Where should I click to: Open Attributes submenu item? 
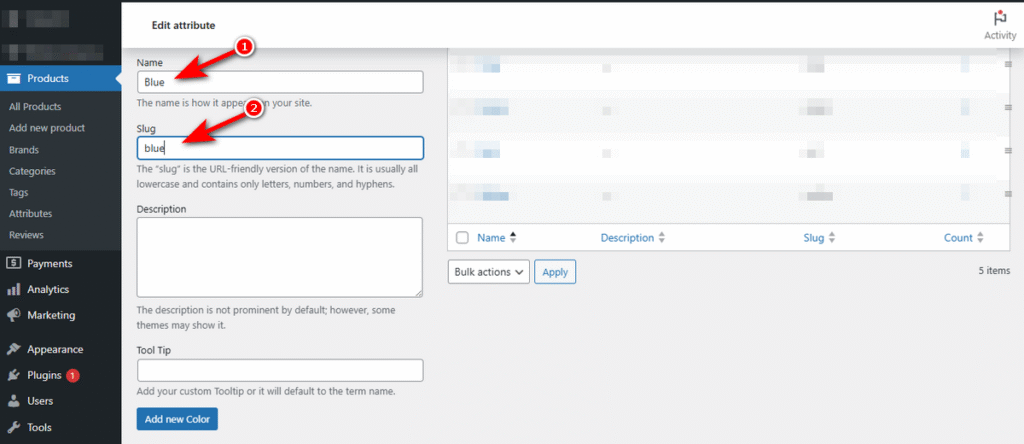(31, 214)
